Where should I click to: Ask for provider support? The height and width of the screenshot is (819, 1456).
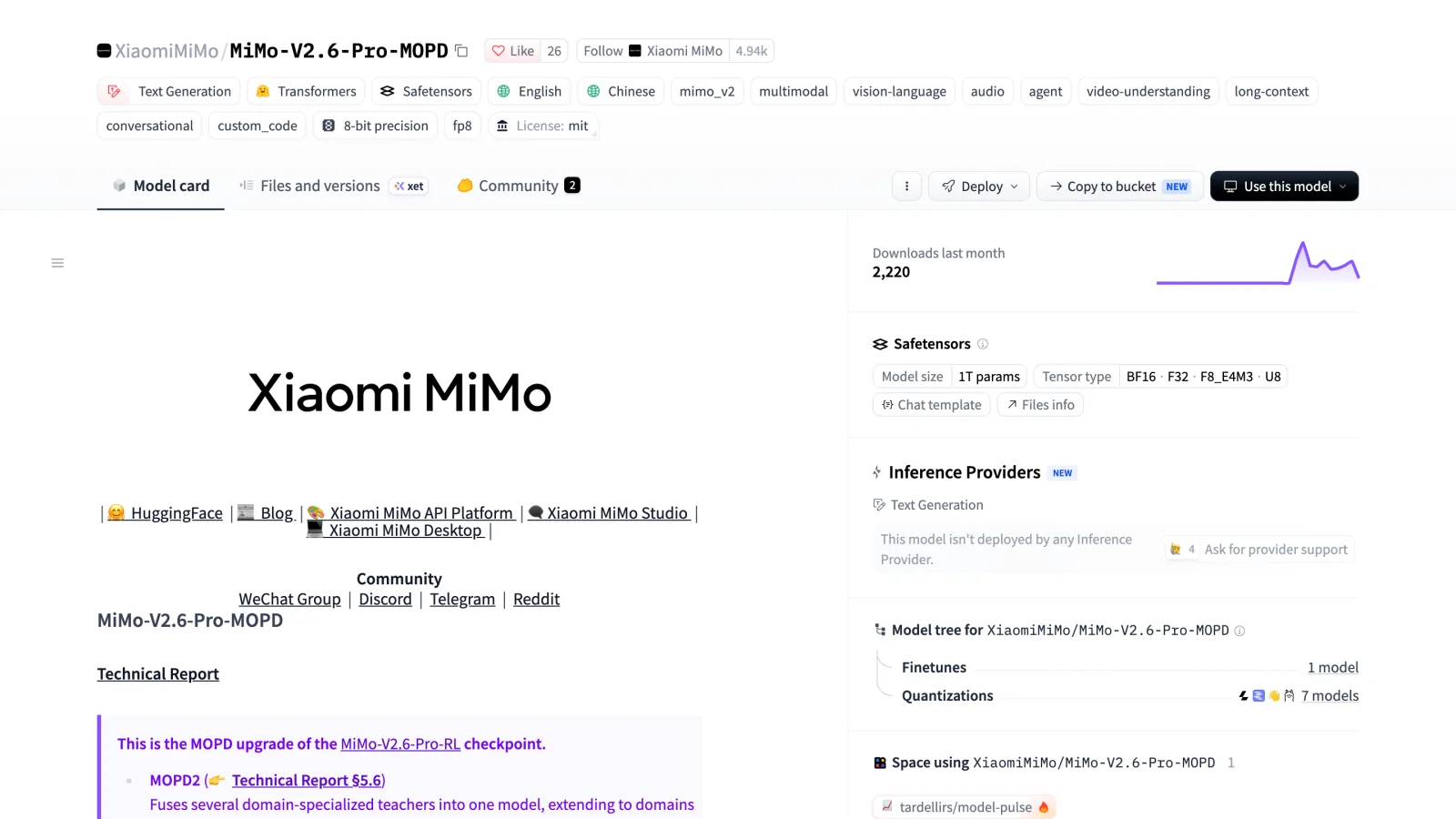pyautogui.click(x=1259, y=550)
